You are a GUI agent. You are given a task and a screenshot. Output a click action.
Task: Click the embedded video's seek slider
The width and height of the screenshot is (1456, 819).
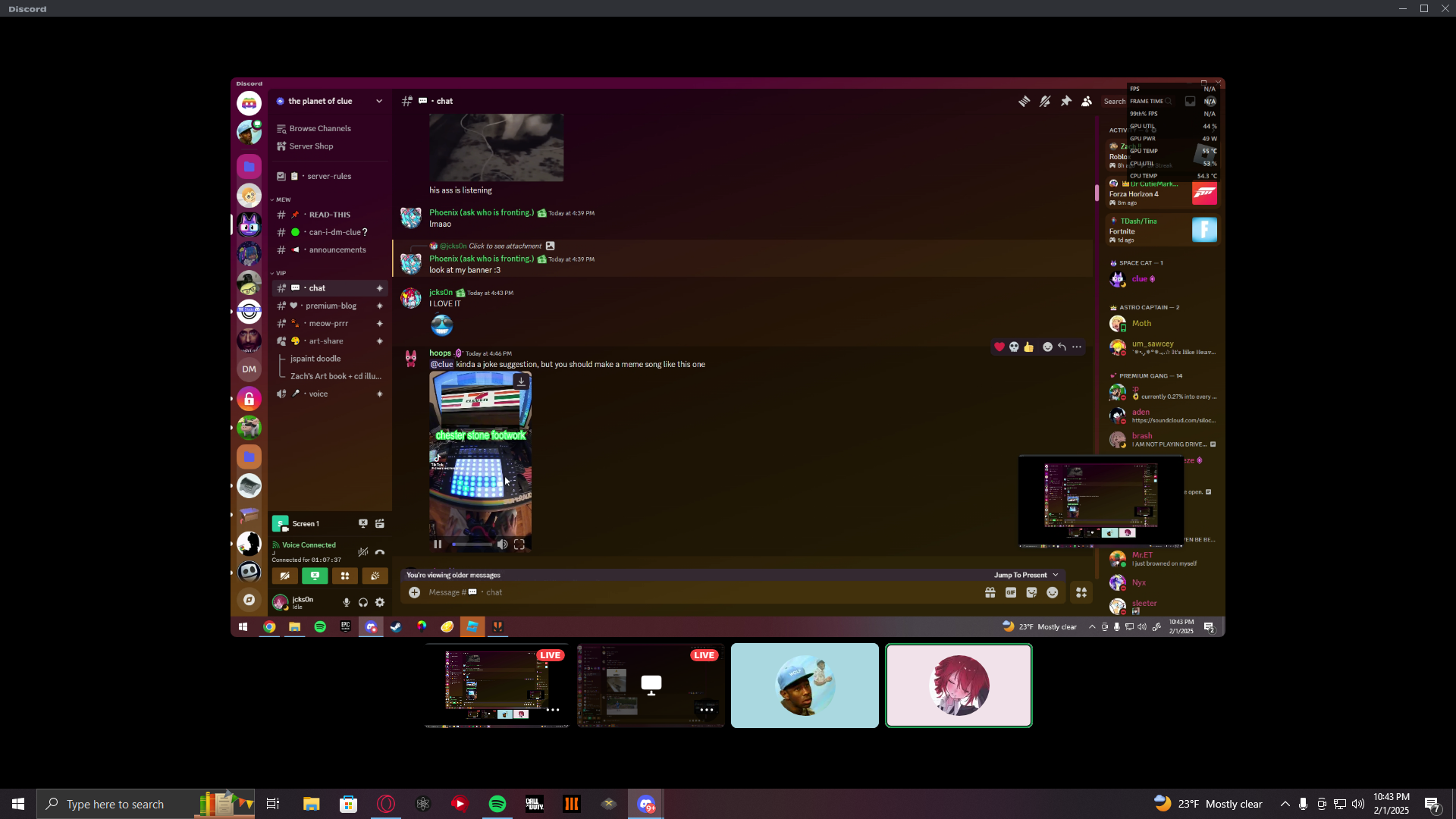click(x=472, y=544)
